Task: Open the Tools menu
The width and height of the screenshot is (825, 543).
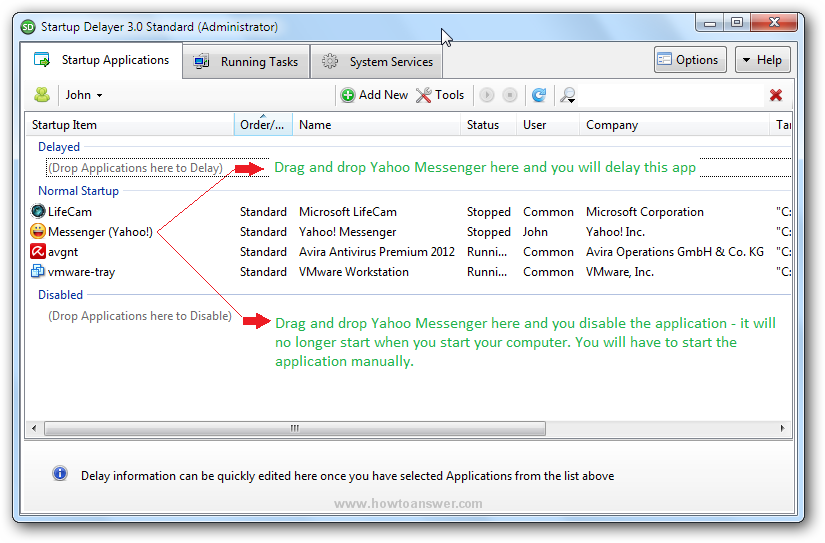Action: (x=440, y=95)
